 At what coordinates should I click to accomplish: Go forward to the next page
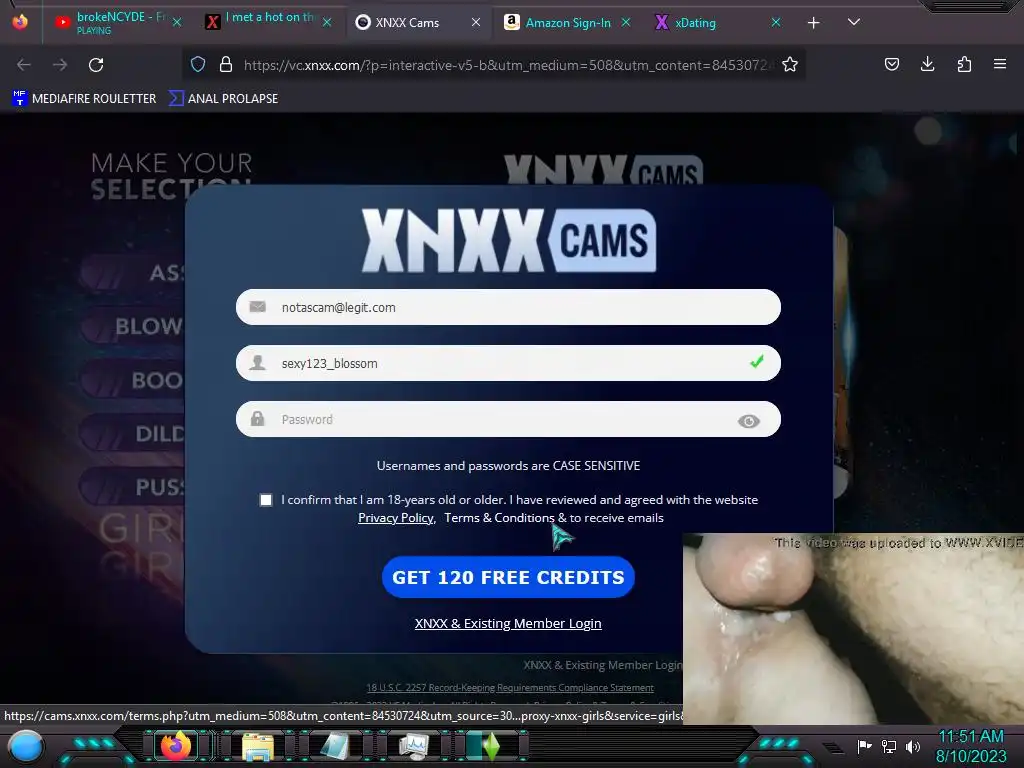click(60, 65)
